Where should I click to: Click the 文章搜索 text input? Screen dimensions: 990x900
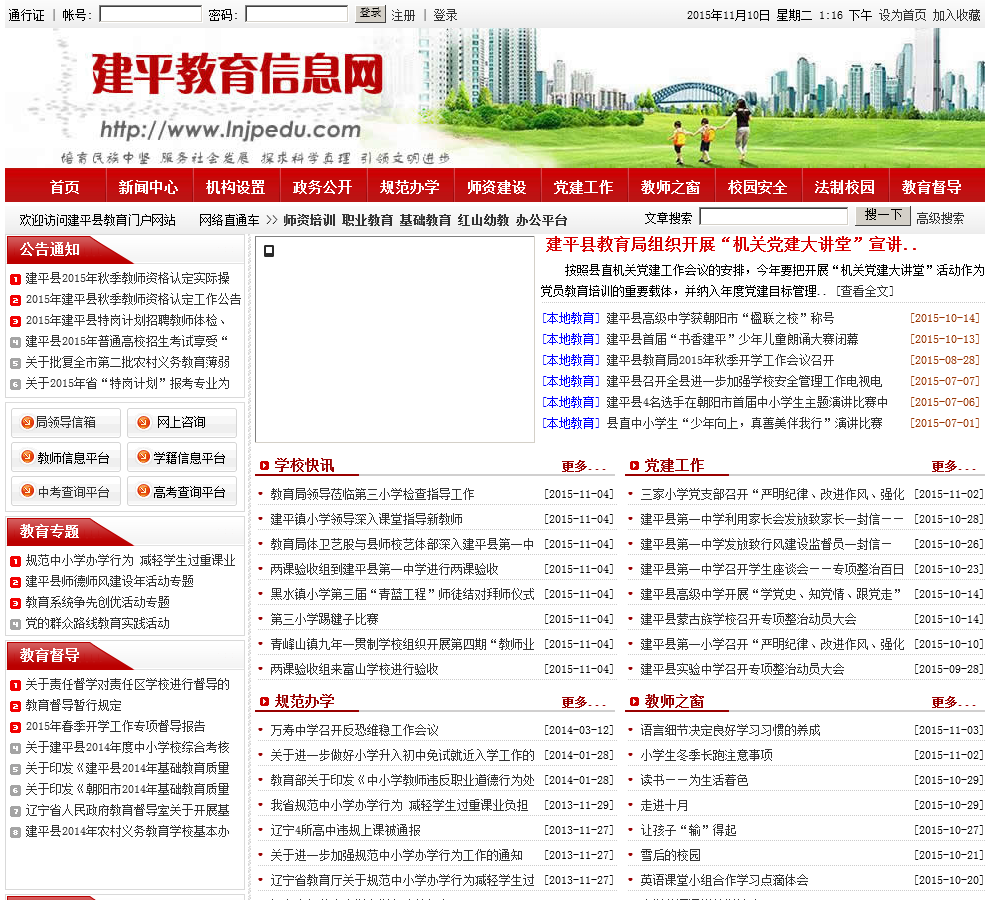pos(774,217)
